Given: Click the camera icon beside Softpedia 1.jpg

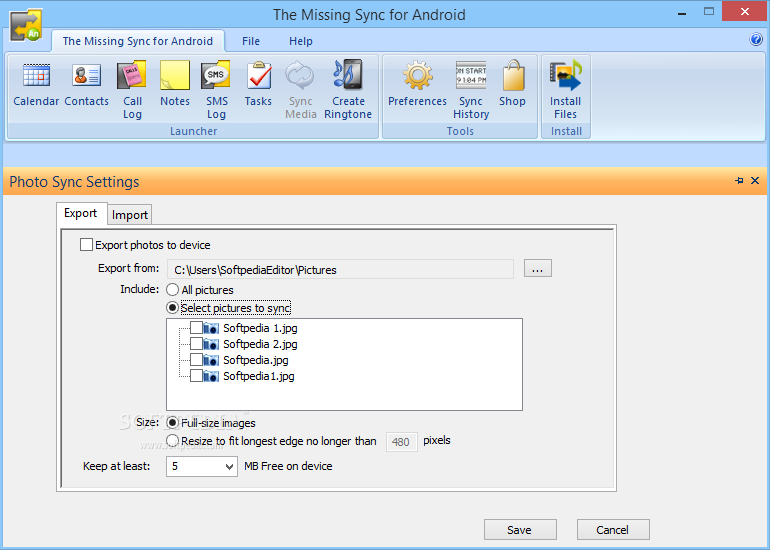Looking at the screenshot, I should coord(211,328).
